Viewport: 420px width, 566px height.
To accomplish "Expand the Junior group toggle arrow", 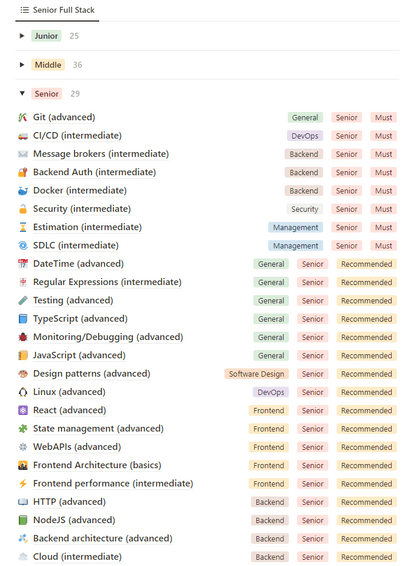I will point(22,36).
